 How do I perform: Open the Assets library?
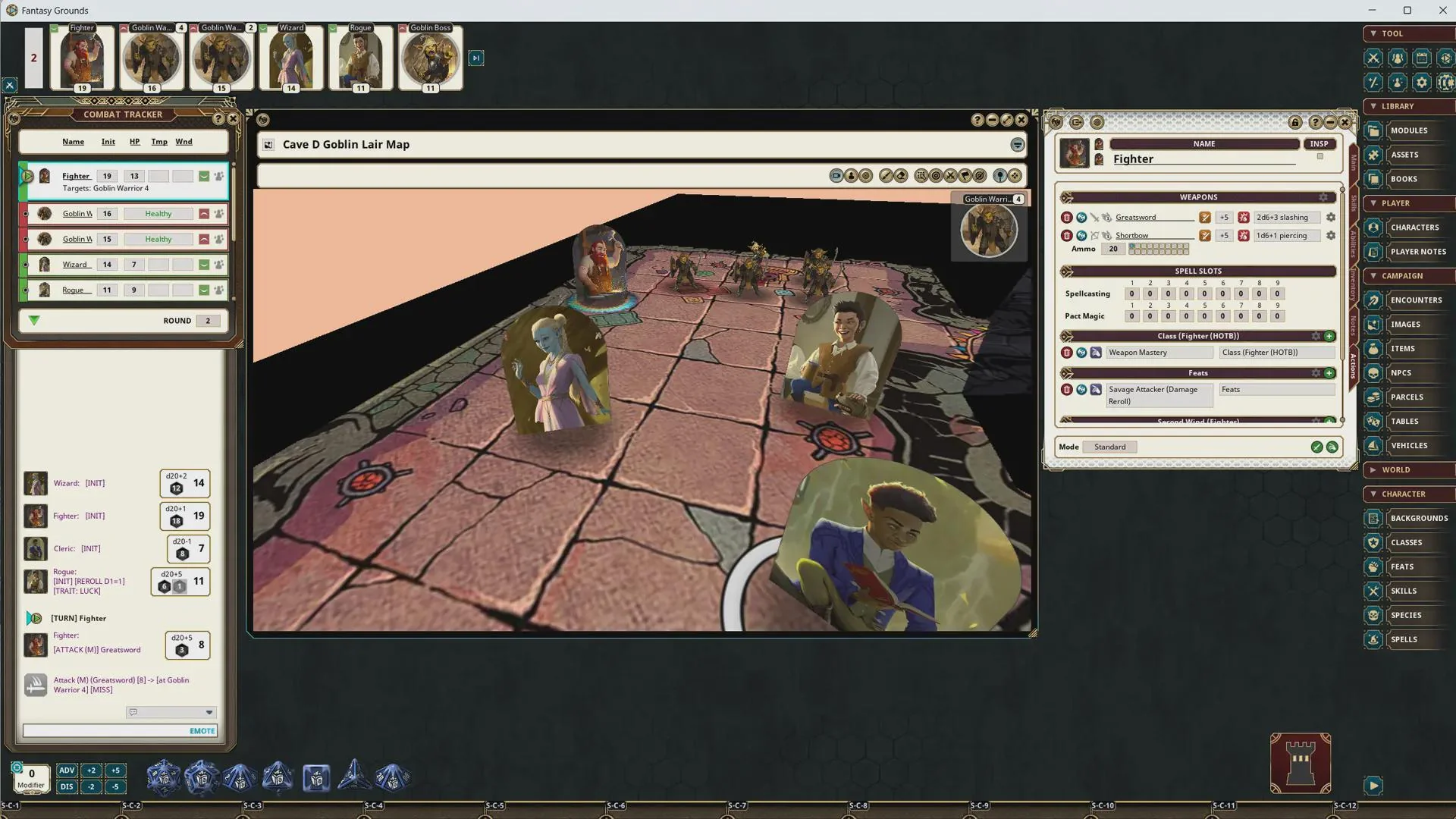point(1408,155)
